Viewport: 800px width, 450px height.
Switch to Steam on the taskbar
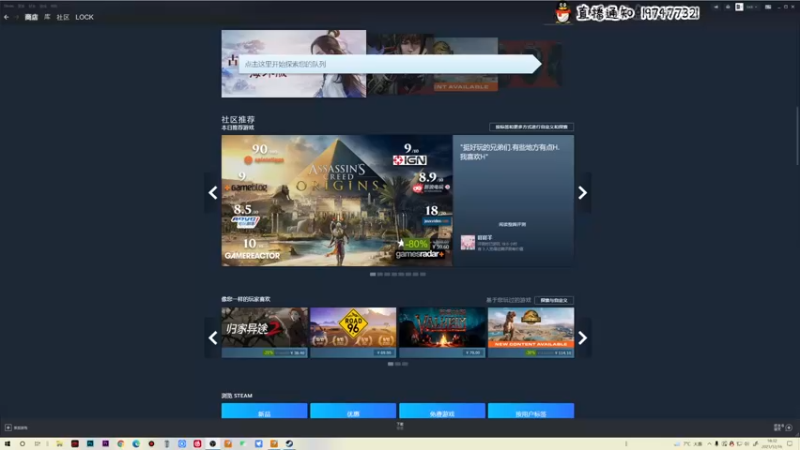click(289, 444)
